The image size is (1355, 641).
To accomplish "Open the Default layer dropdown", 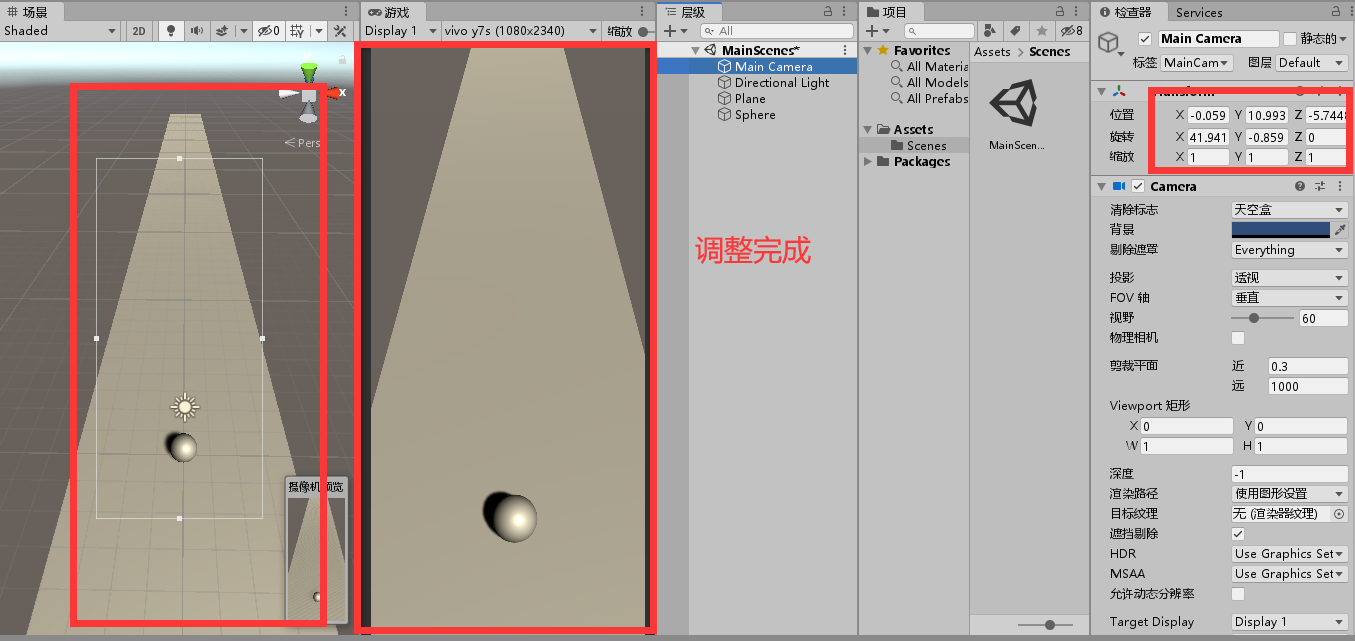I will (1311, 63).
